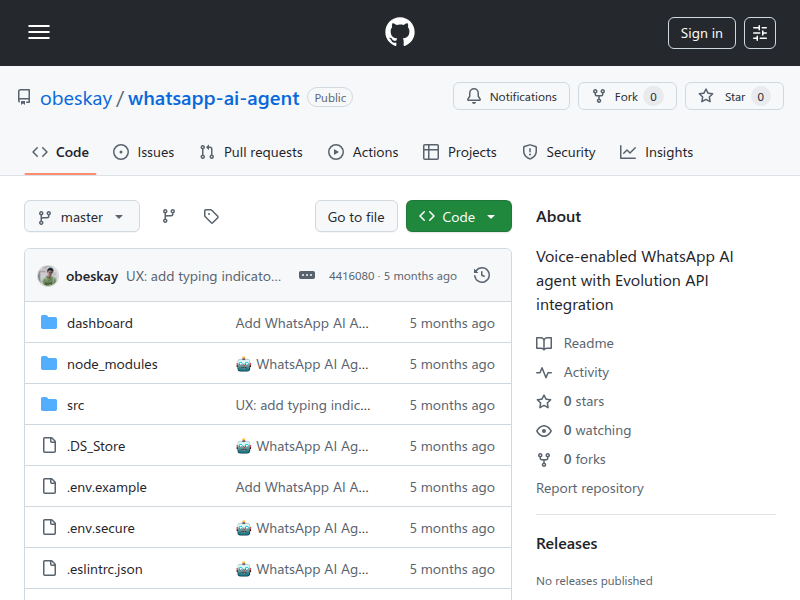The height and width of the screenshot is (600, 800).
Task: Switch to the Issues tab
Action: coord(143,152)
